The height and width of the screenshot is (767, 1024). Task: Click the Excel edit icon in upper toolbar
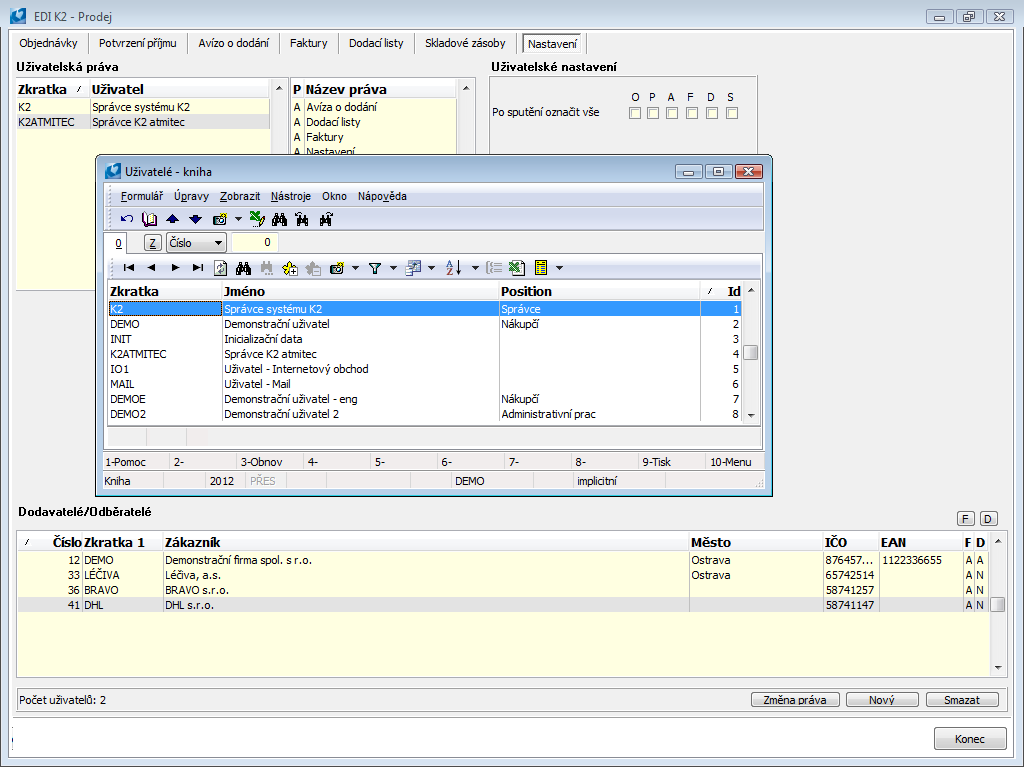point(257,219)
